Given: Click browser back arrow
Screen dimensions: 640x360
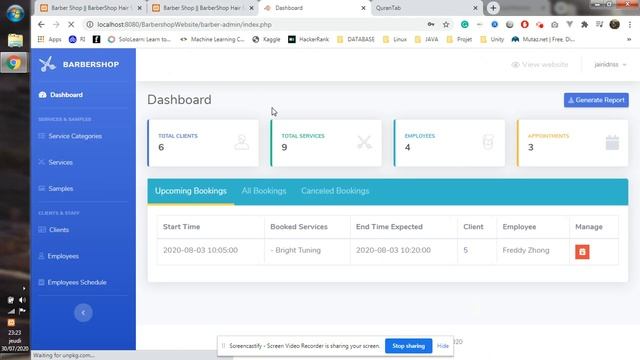Looking at the screenshot, I should [x=41, y=24].
